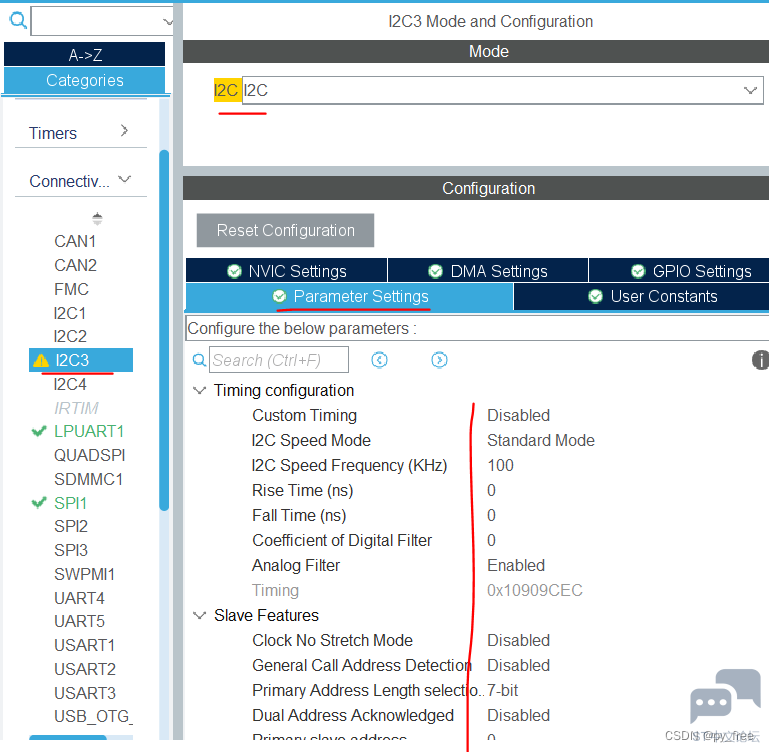Viewport: 769px width, 752px height.
Task: Click the I2C3 yellow warning triangle icon
Action: (x=41, y=361)
